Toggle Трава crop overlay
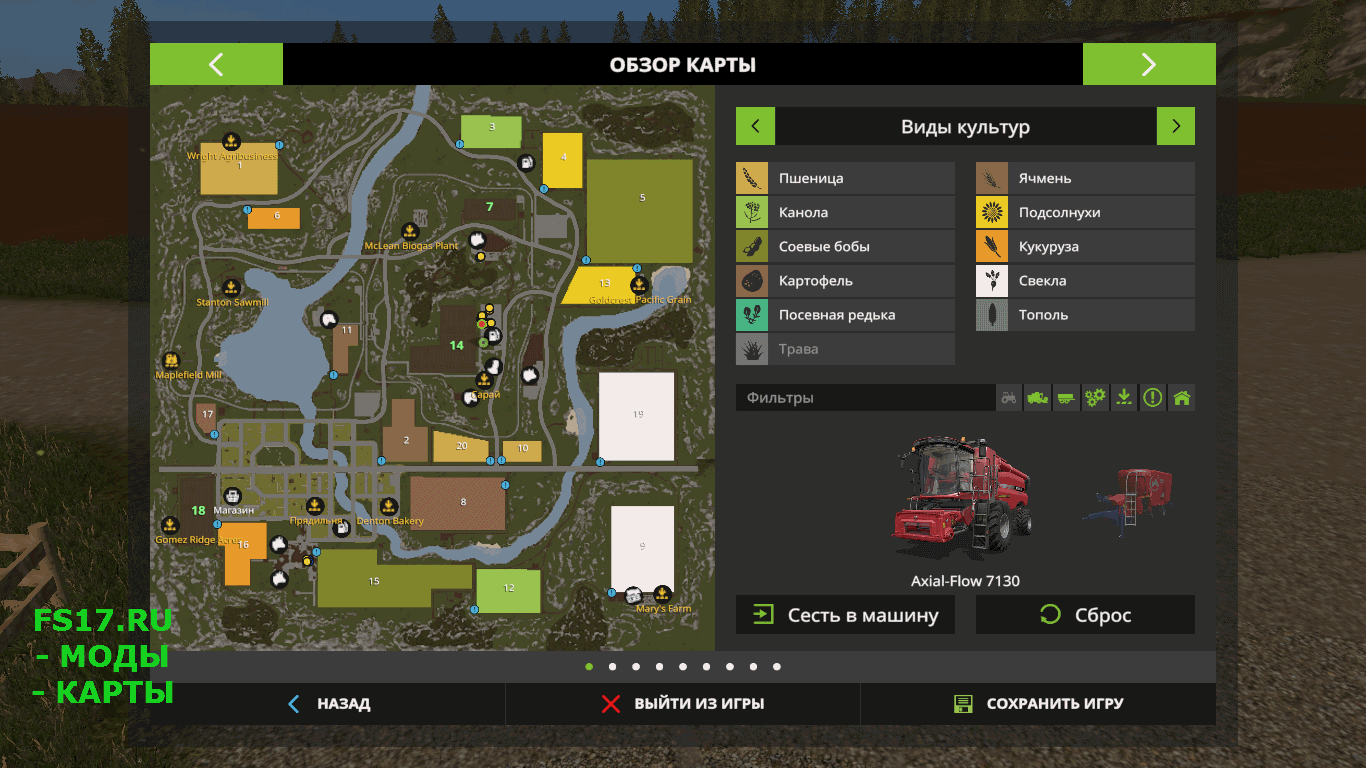 coord(846,349)
